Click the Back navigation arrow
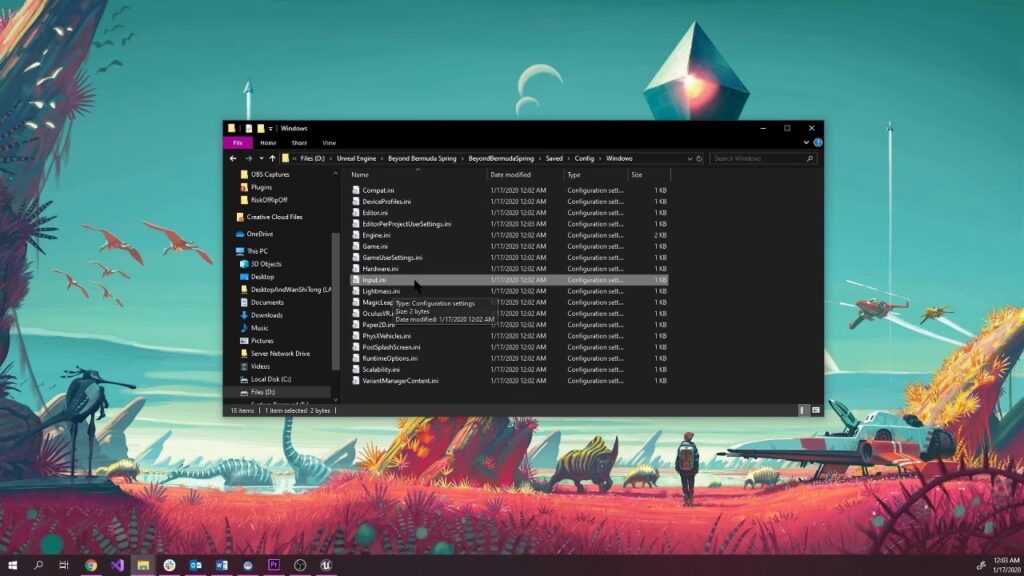The width and height of the screenshot is (1024, 576). (233, 158)
